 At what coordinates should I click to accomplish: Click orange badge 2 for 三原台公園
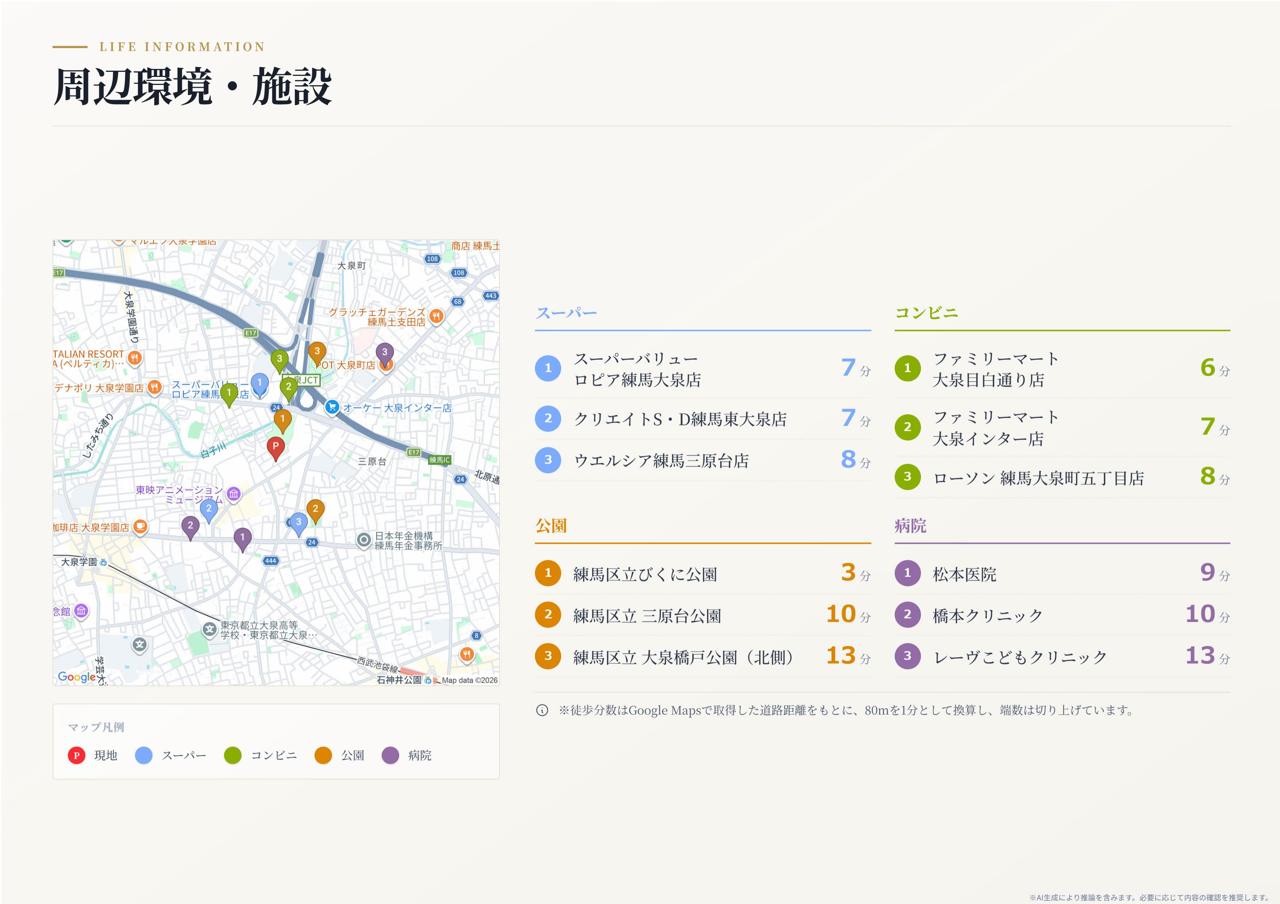pyautogui.click(x=548, y=615)
